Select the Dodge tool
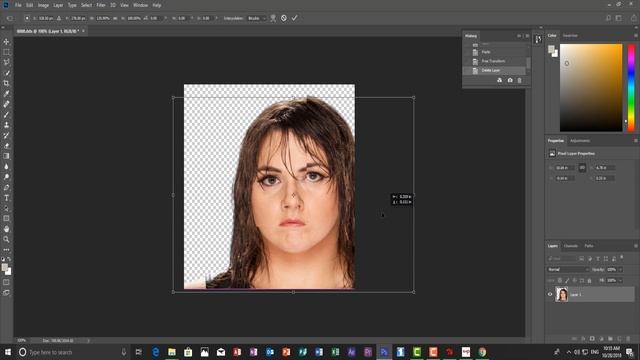Image resolution: width=640 pixels, height=360 pixels. tap(7, 177)
